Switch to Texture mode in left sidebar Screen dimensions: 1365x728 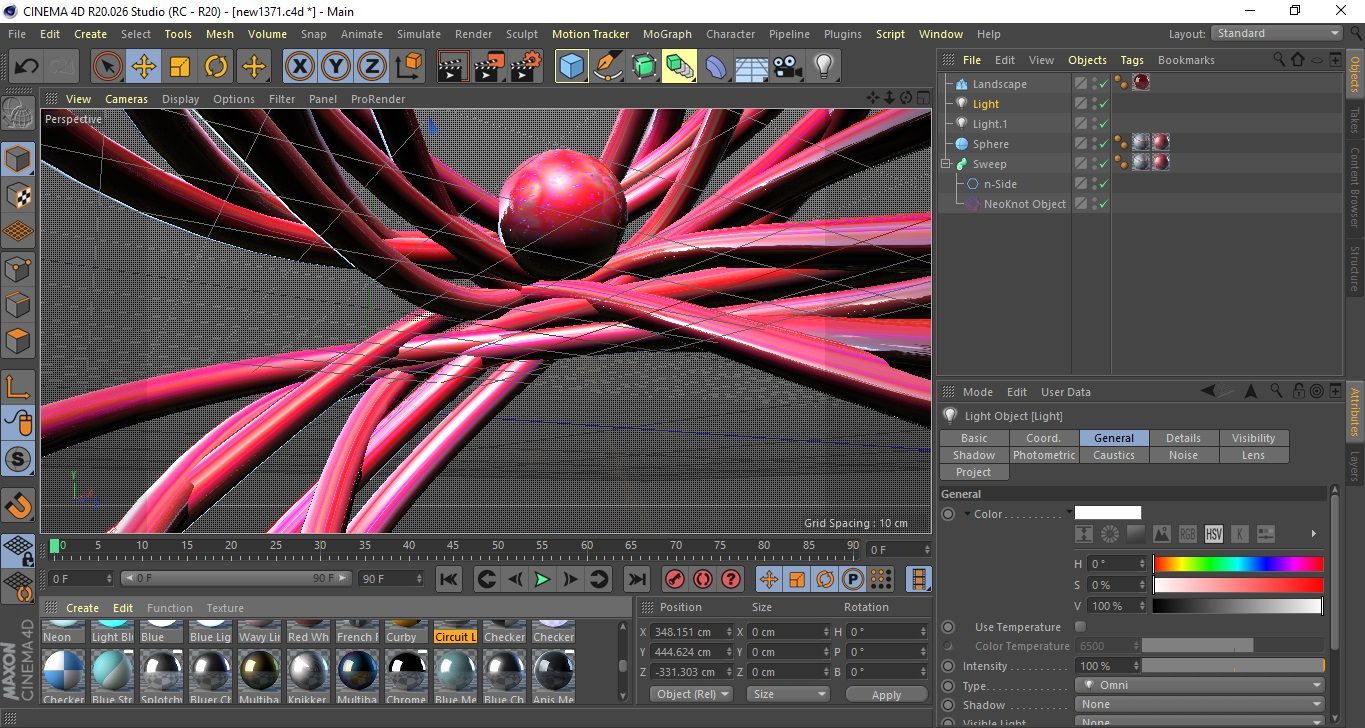pyautogui.click(x=18, y=195)
